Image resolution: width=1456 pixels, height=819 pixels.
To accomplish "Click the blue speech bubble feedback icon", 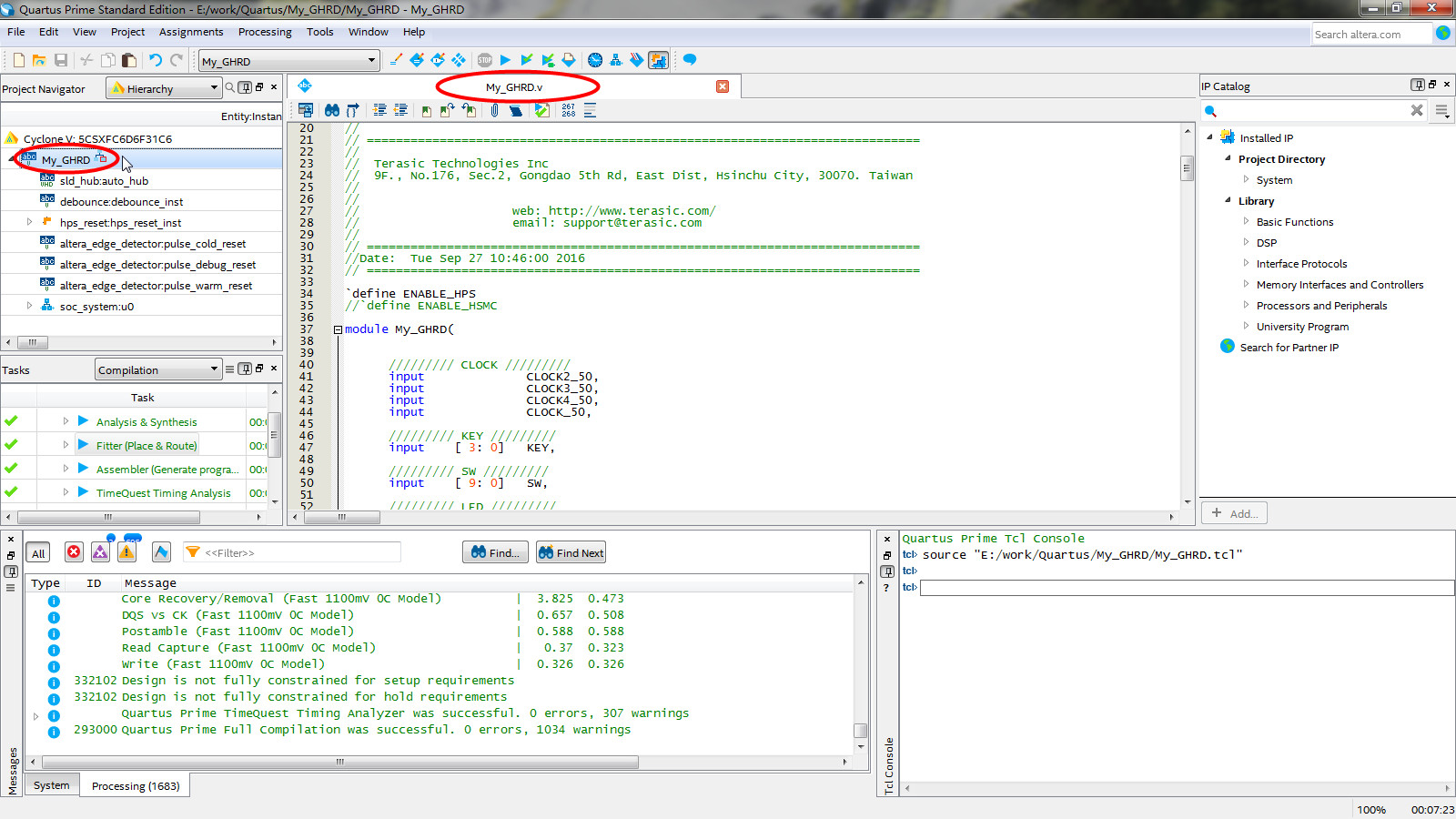I will [x=690, y=60].
